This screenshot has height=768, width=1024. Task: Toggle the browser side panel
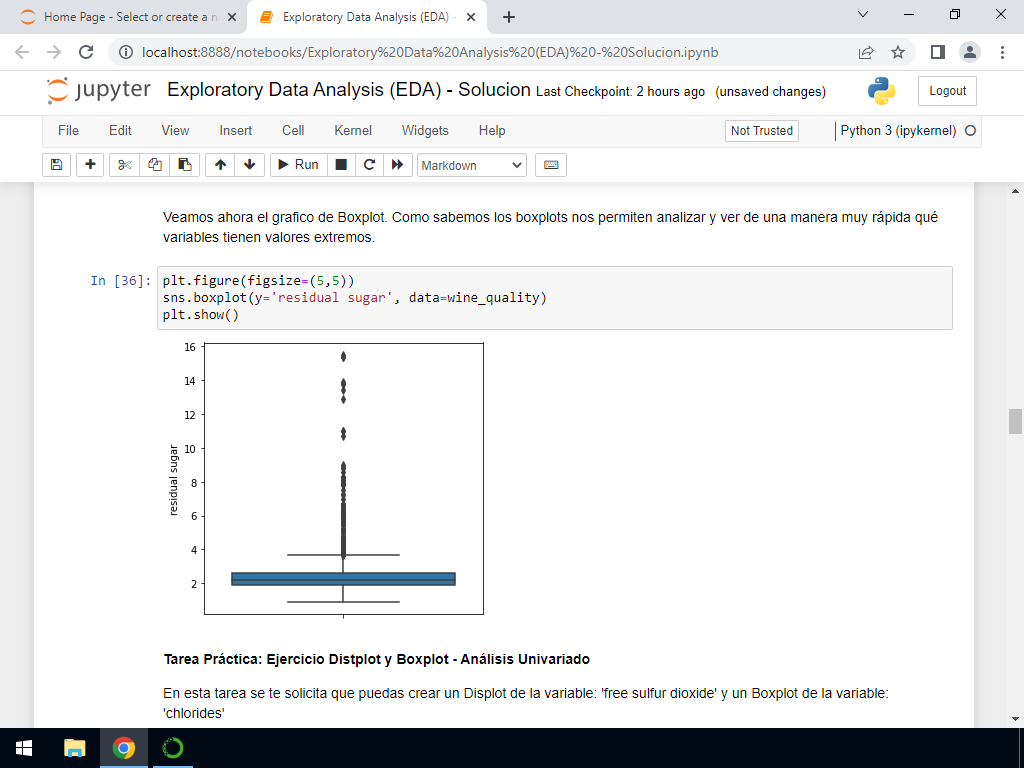point(938,52)
